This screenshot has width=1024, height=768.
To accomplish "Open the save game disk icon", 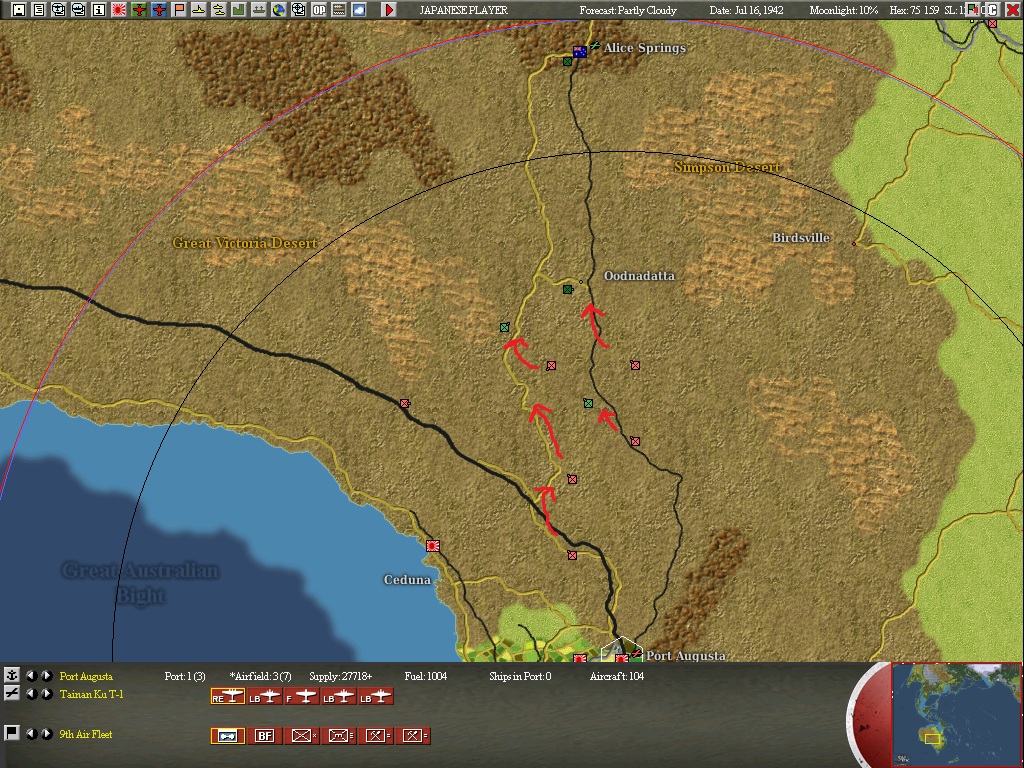I will 19,10.
